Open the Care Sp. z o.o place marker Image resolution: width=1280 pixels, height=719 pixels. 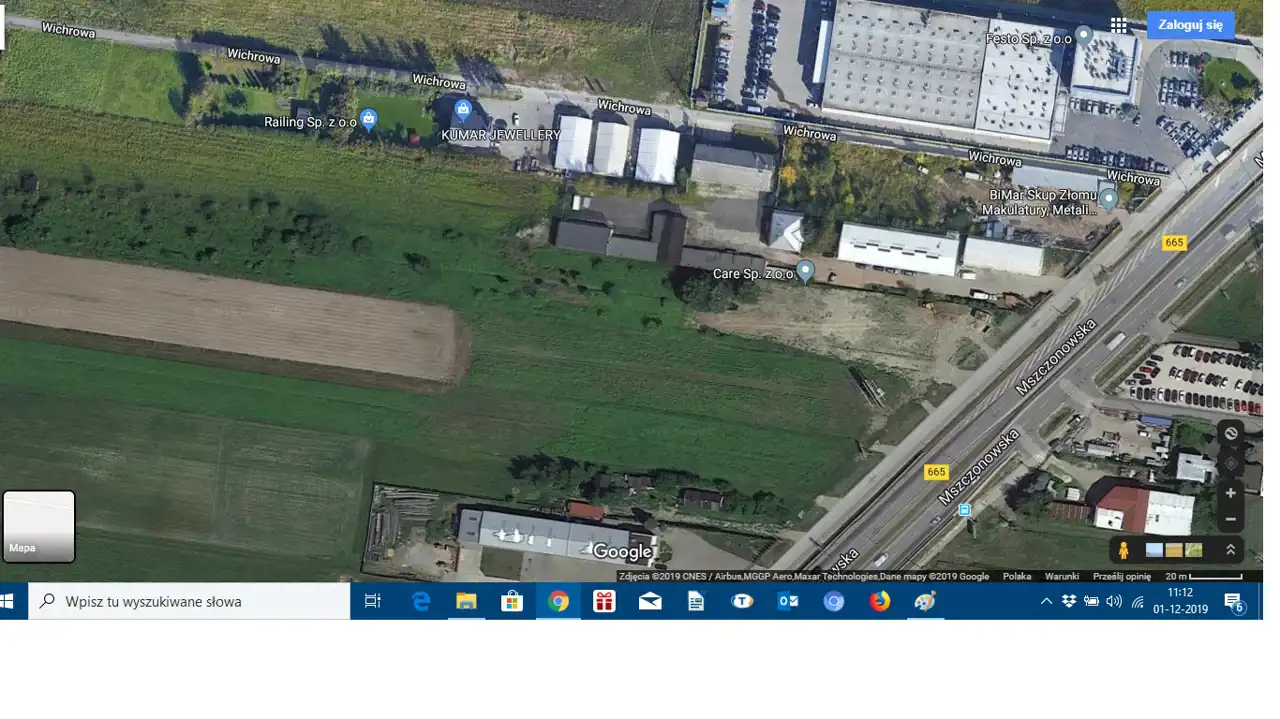click(805, 270)
